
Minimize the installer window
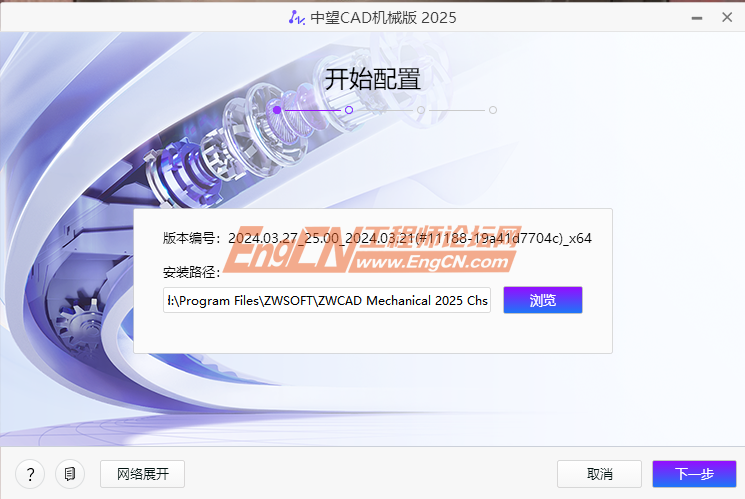pos(697,18)
